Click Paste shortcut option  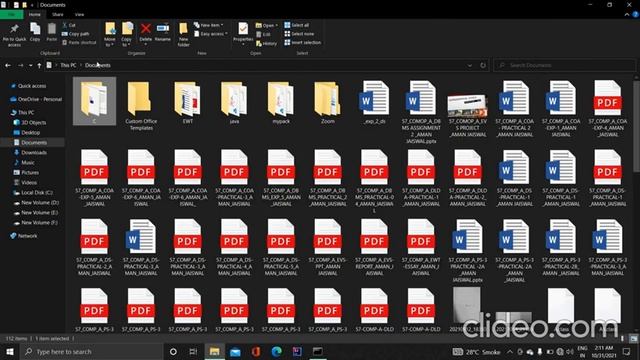click(79, 42)
